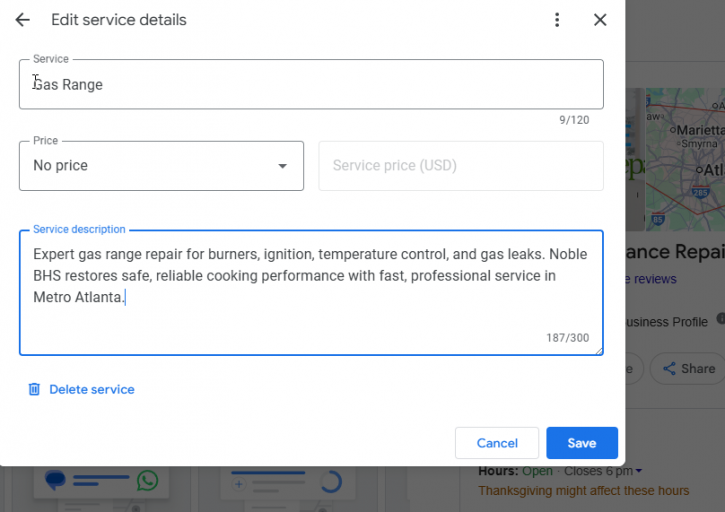Click the Delete service link
The height and width of the screenshot is (512, 725).
pyautogui.click(x=91, y=389)
